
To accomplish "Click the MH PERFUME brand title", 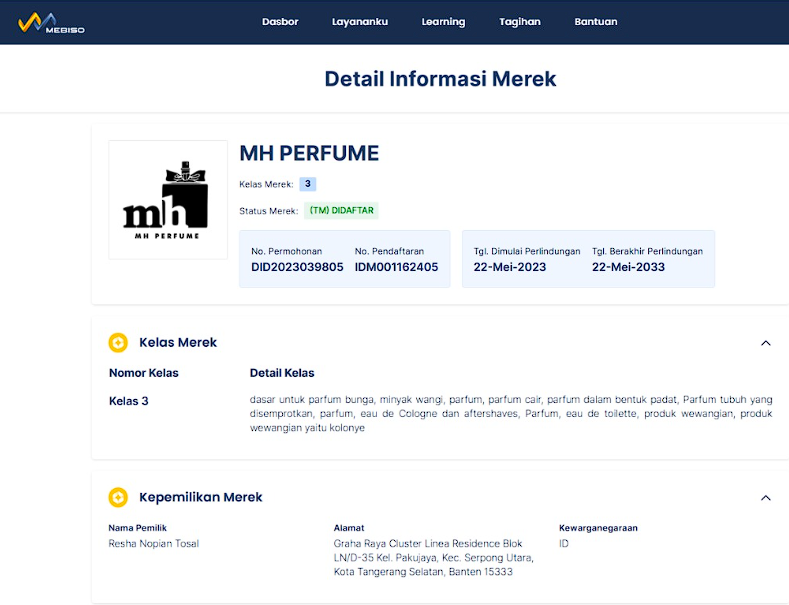I will [309, 153].
